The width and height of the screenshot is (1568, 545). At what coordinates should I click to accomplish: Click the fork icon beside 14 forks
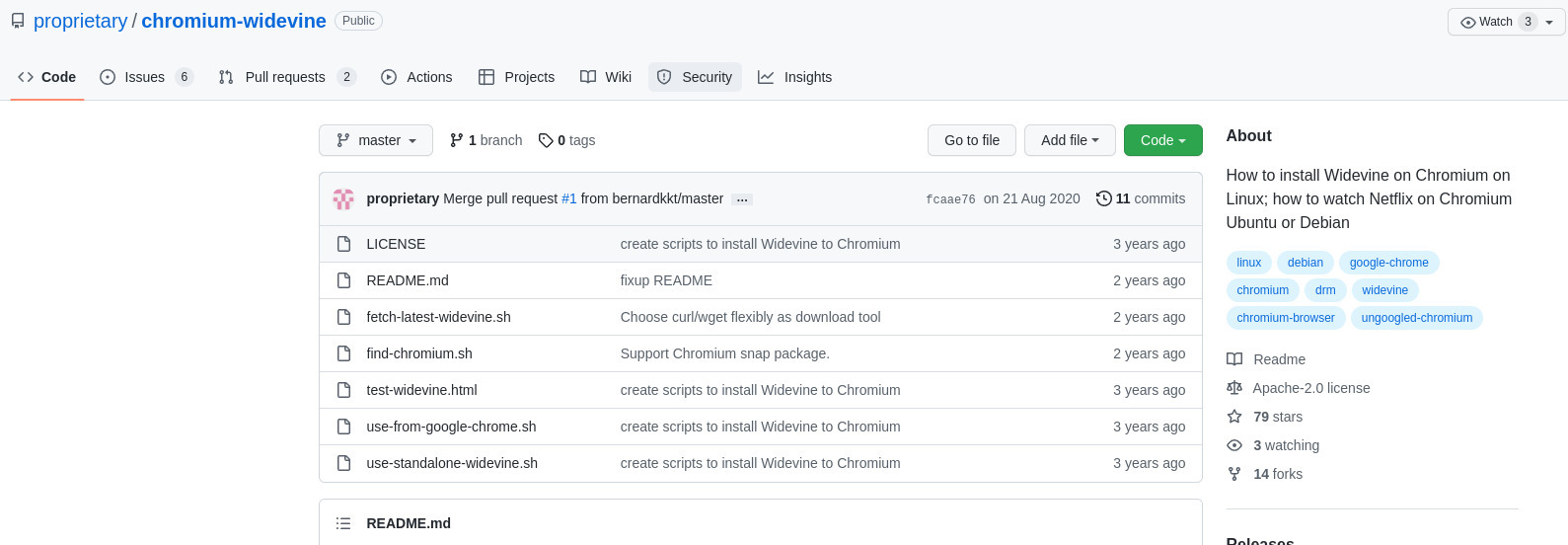click(x=1234, y=474)
